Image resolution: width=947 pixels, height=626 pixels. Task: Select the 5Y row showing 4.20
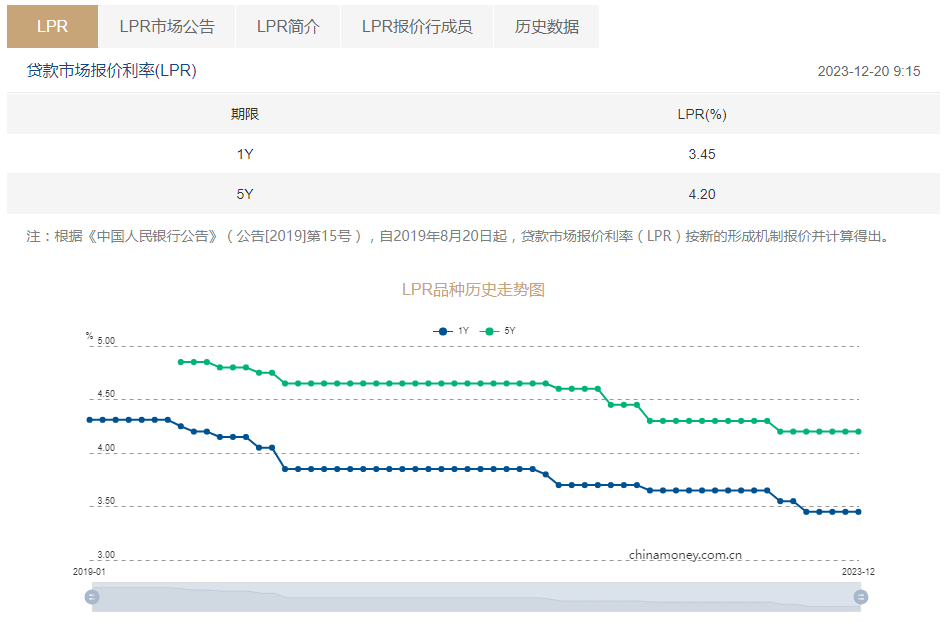[473, 194]
